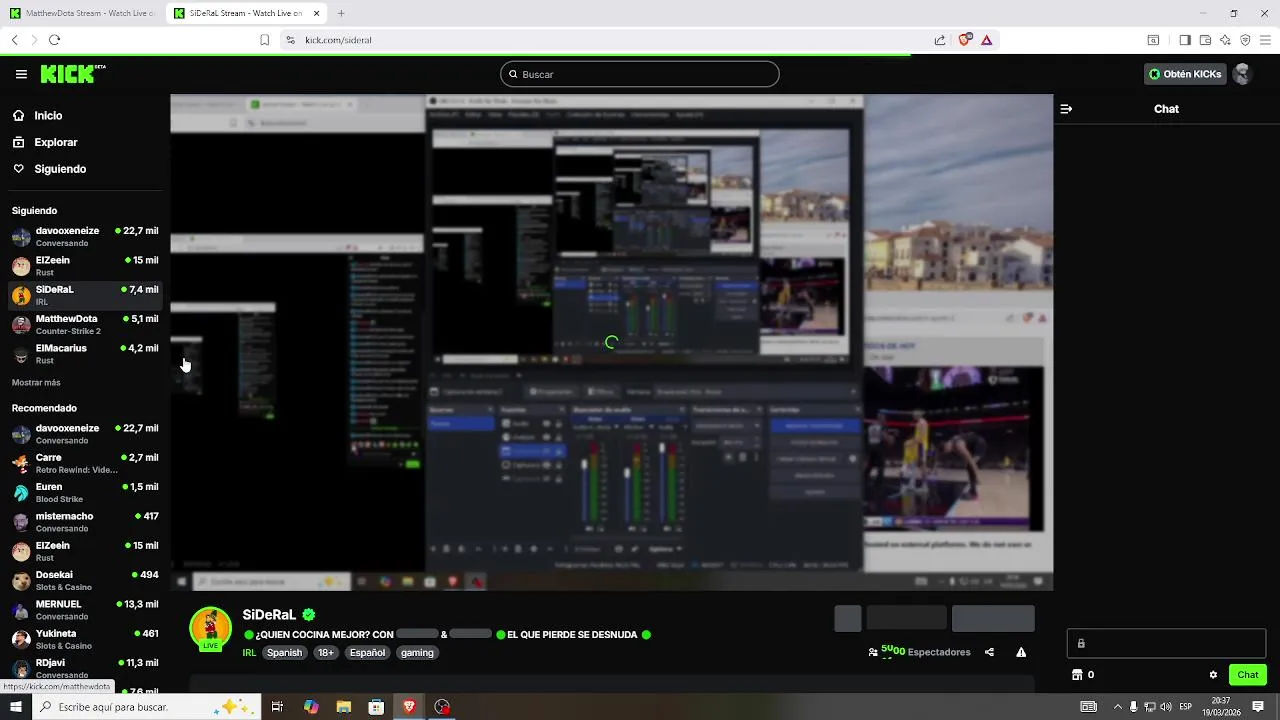Viewport: 1280px width, 720px height.
Task: Close the SiDeRaL Stream tab
Action: 317,13
